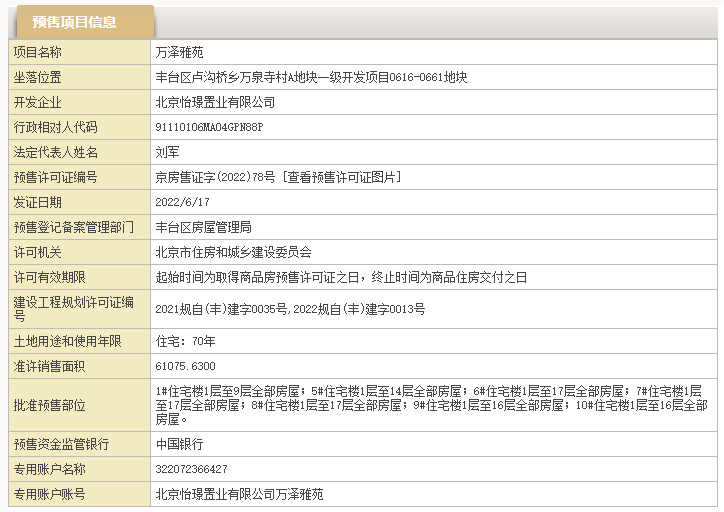
Task: Click developer name 北京怡璟置业有限公司 in 开发企业 row
Action: click(x=215, y=102)
